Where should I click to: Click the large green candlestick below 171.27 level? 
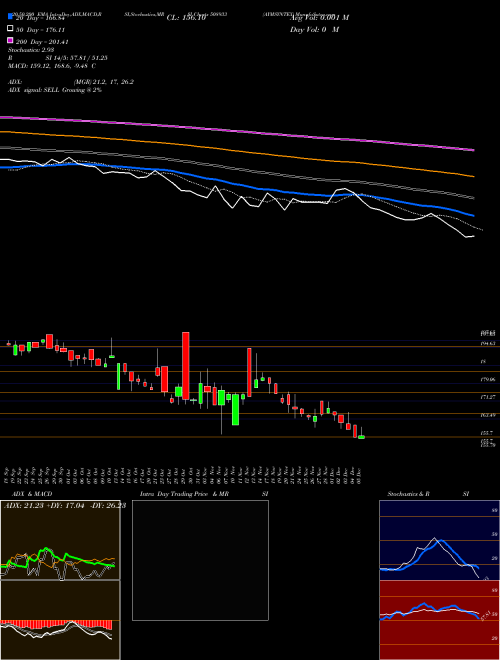[x=235, y=409]
